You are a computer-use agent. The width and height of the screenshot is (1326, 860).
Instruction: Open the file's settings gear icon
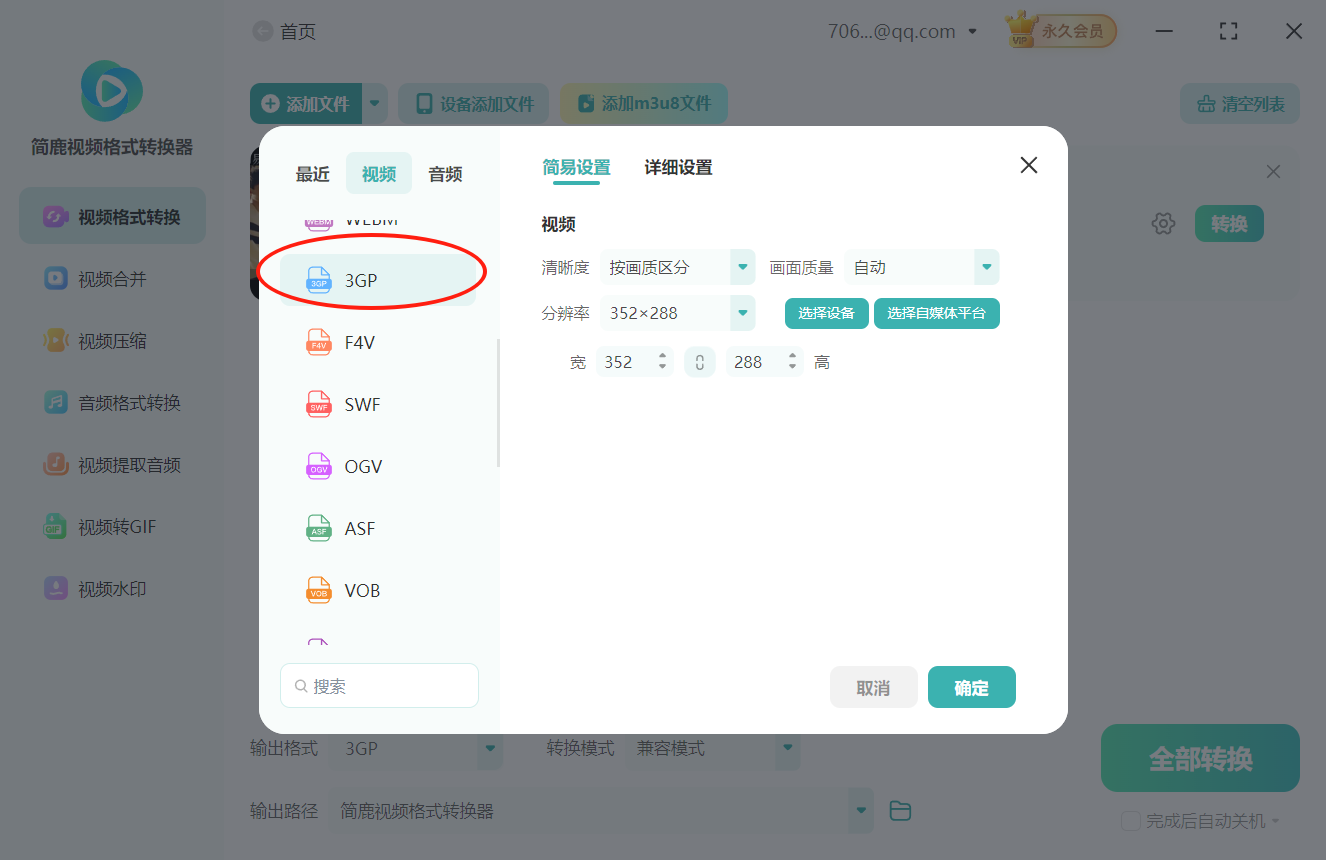click(1163, 223)
